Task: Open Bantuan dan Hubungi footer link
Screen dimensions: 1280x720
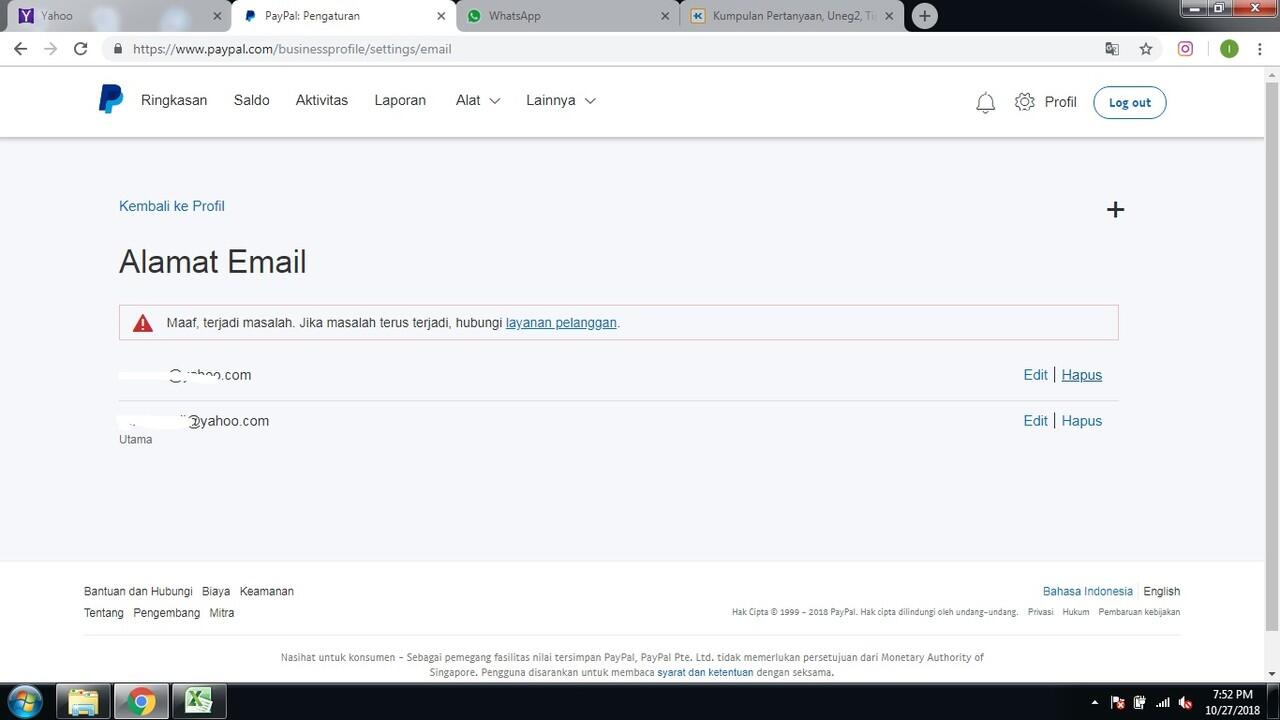Action: 138,591
